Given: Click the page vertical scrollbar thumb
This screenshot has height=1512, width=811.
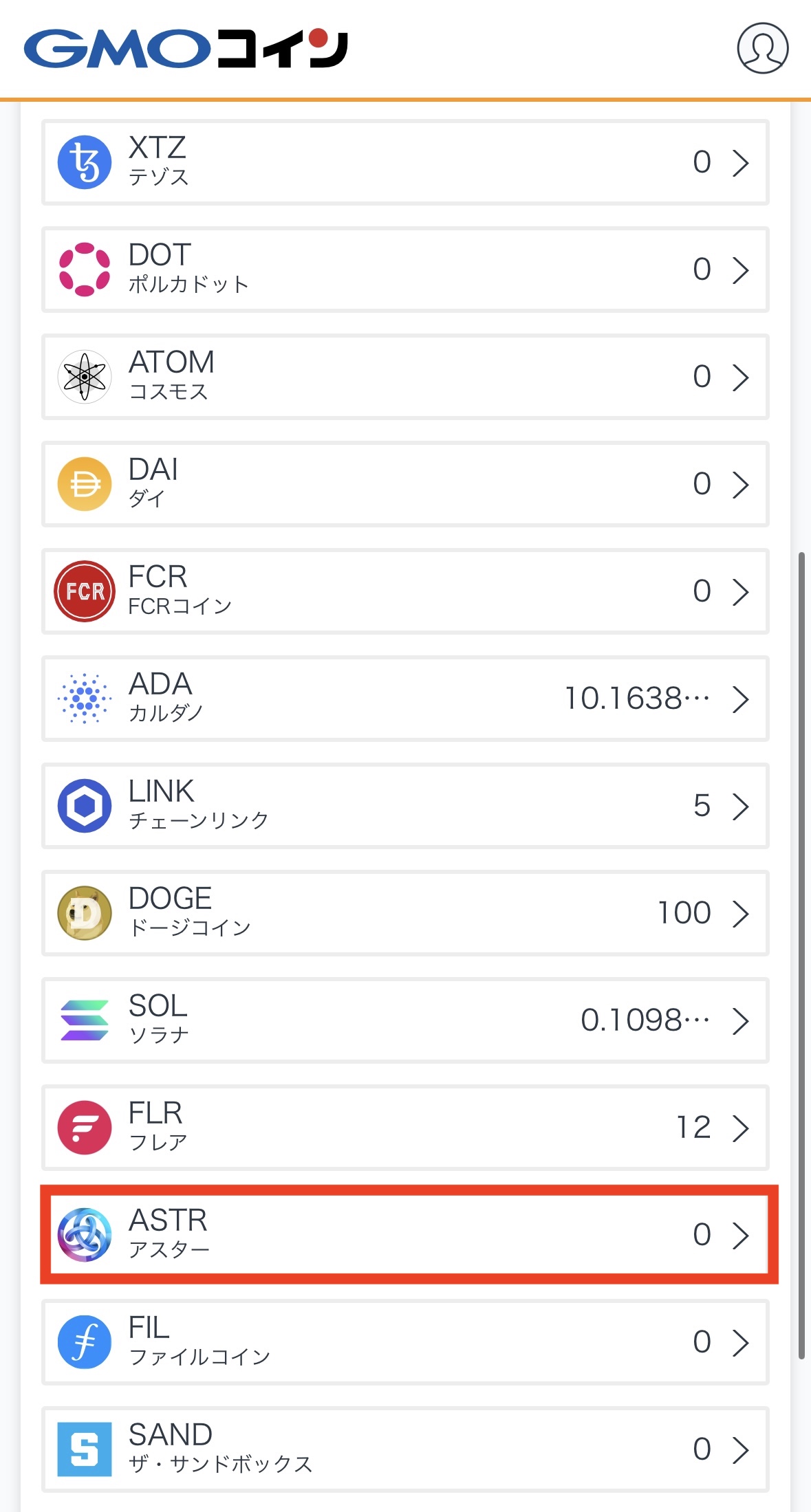Looking at the screenshot, I should [801, 956].
